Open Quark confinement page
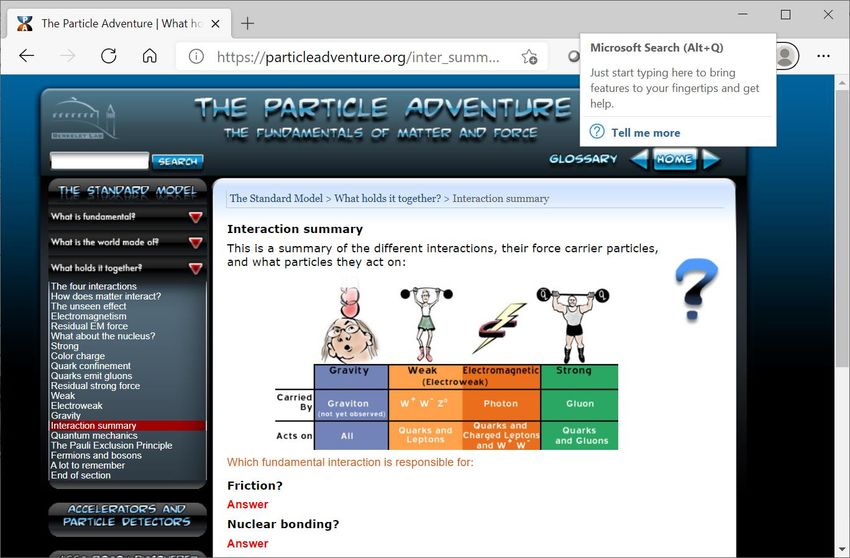Viewport: 850px width, 558px height. pyautogui.click(x=91, y=366)
